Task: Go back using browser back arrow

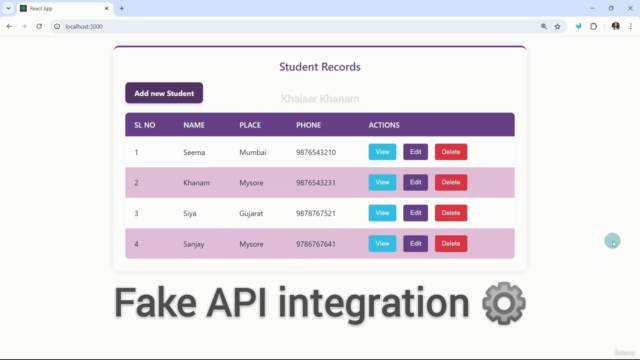Action: pyautogui.click(x=9, y=27)
